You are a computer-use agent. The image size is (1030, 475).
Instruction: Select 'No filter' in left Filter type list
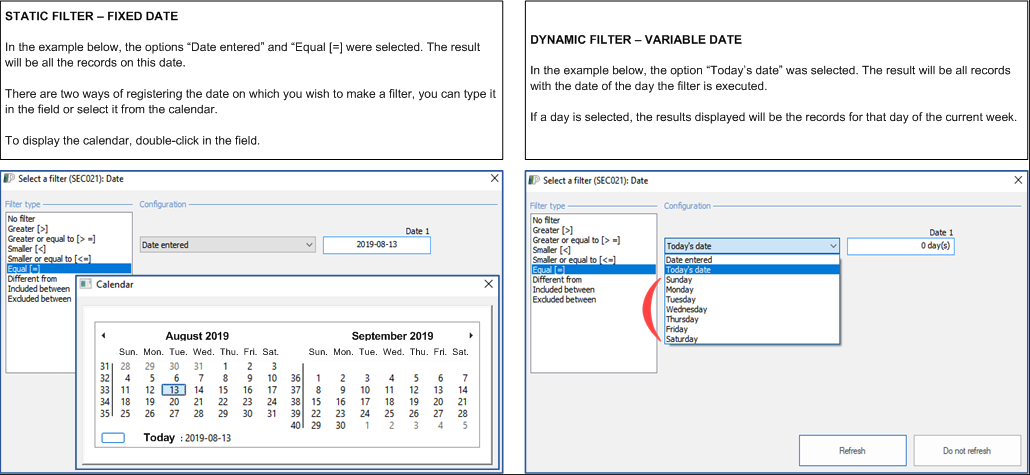click(24, 218)
